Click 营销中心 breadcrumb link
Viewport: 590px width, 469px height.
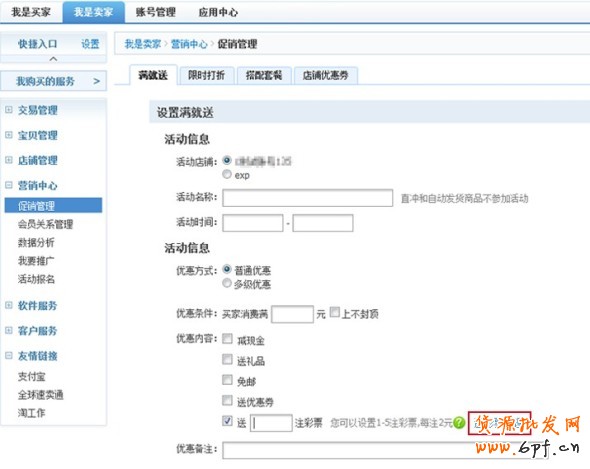coord(189,44)
